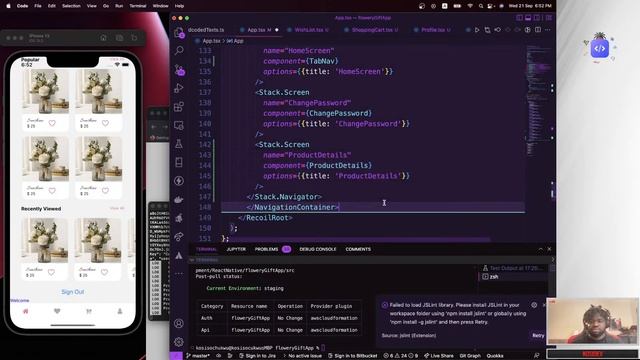
Task: Open the Apple menu
Action: click(x=9, y=6)
